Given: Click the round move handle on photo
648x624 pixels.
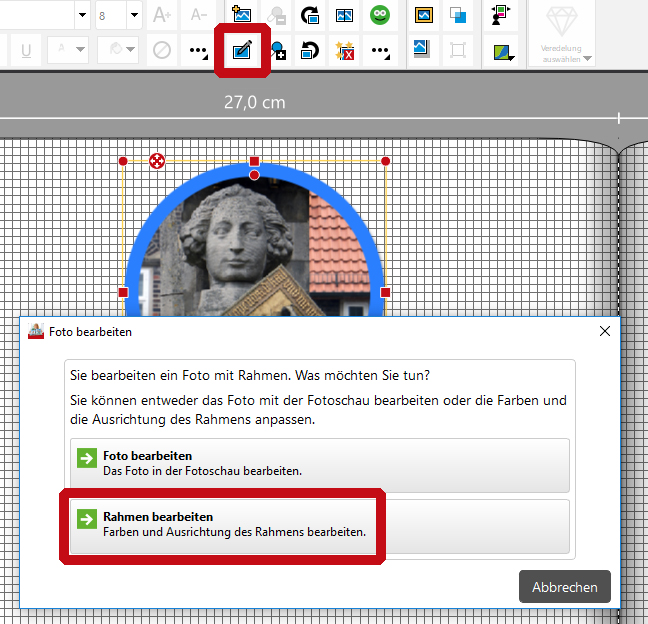Looking at the screenshot, I should coord(157,161).
